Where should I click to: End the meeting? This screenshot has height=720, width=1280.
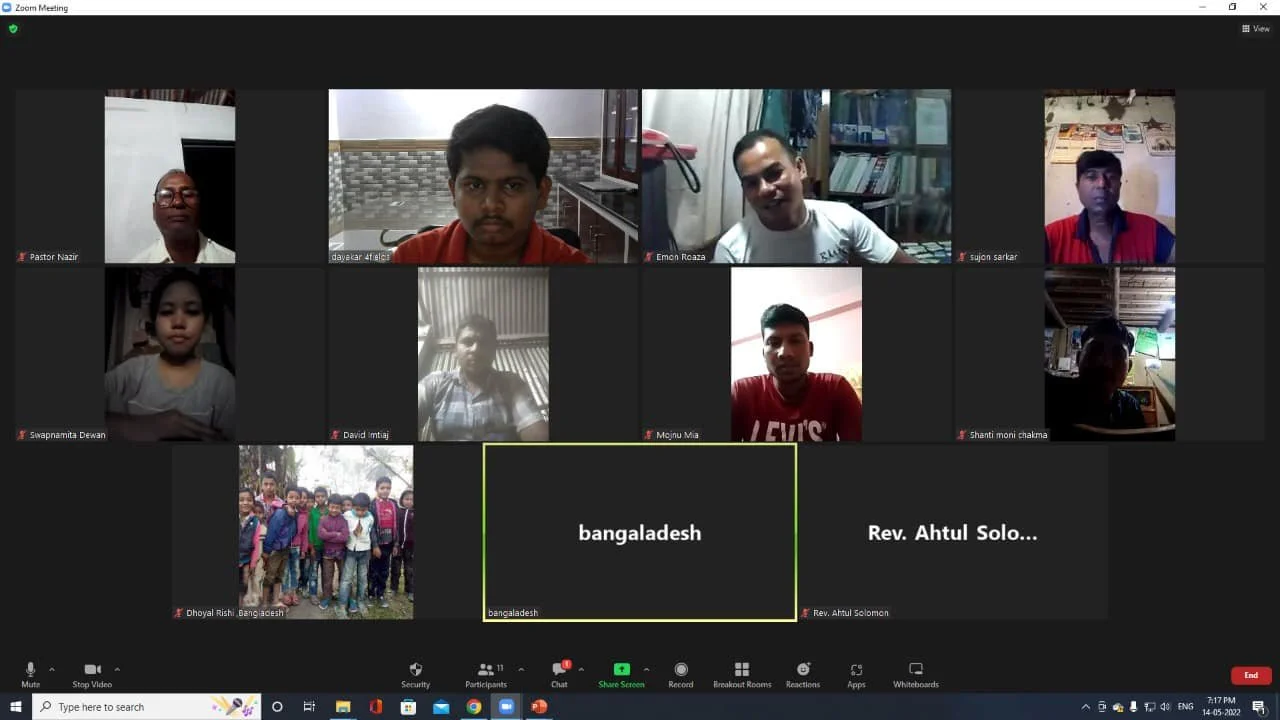tap(1250, 675)
